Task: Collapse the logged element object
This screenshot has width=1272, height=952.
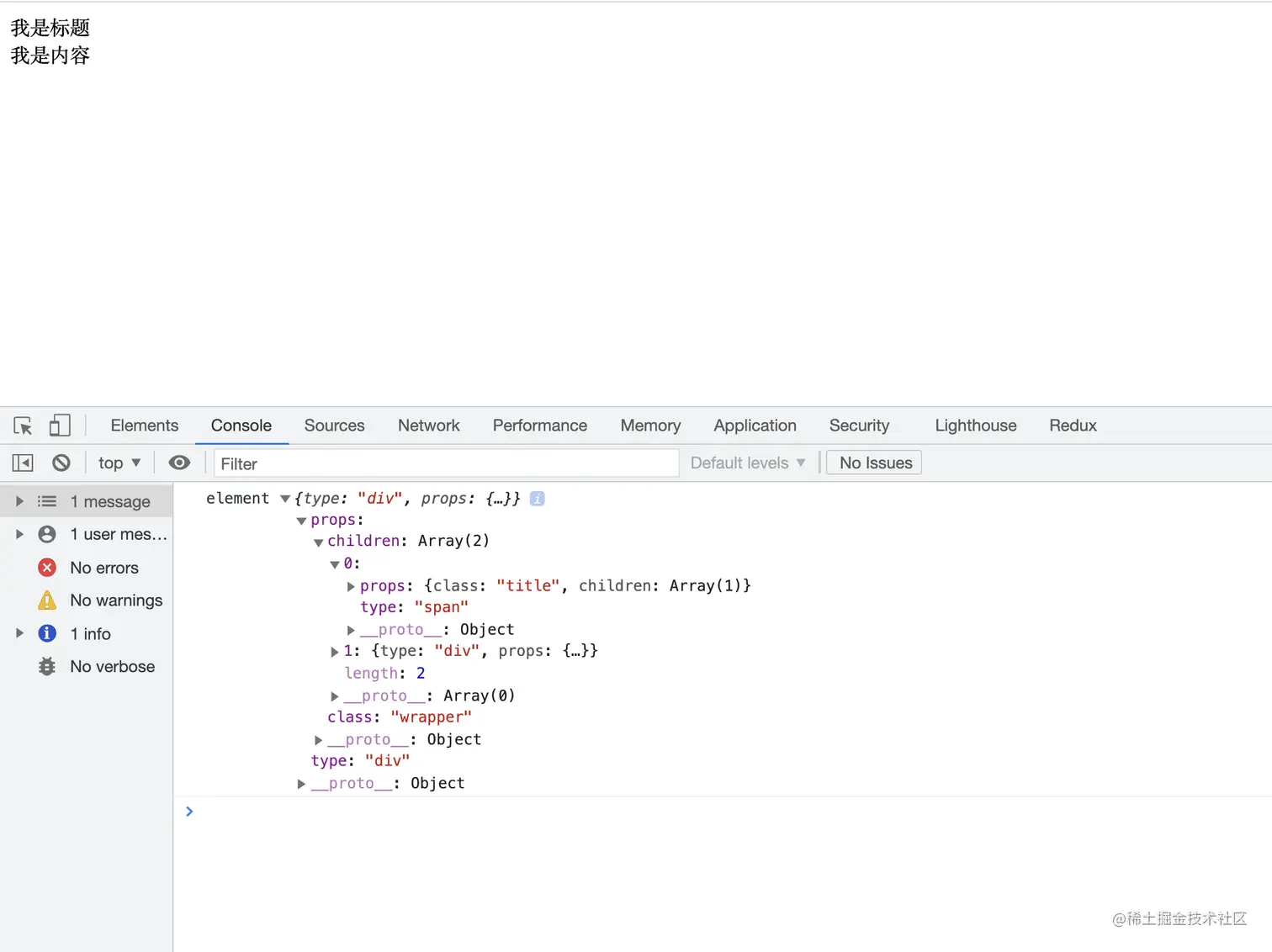Action: pyautogui.click(x=285, y=499)
